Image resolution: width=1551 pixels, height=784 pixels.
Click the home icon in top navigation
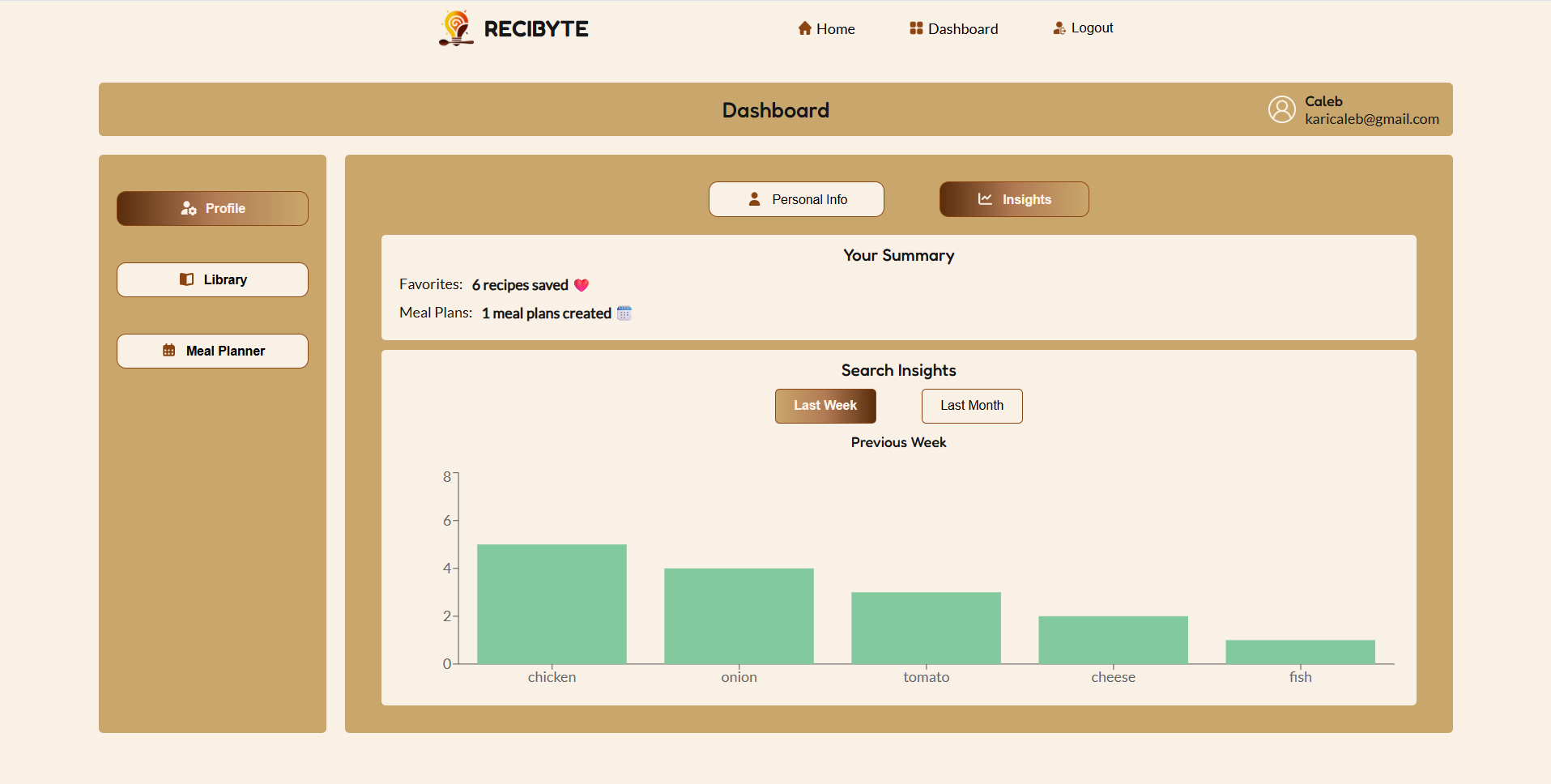tap(804, 28)
